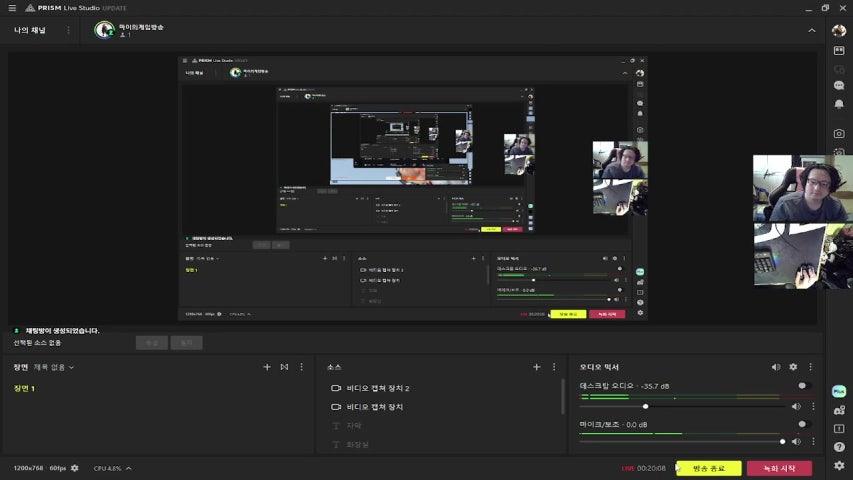
Task: Open audio mixer settings gear
Action: click(793, 367)
